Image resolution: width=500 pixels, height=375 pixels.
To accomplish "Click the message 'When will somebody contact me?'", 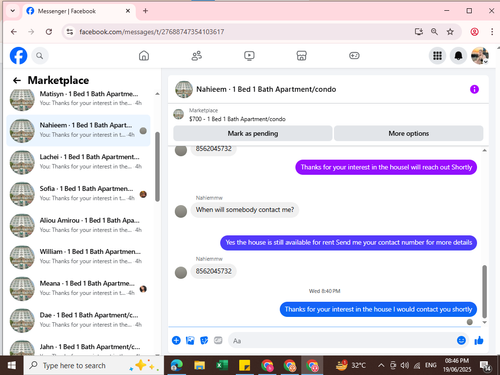I will [245, 210].
